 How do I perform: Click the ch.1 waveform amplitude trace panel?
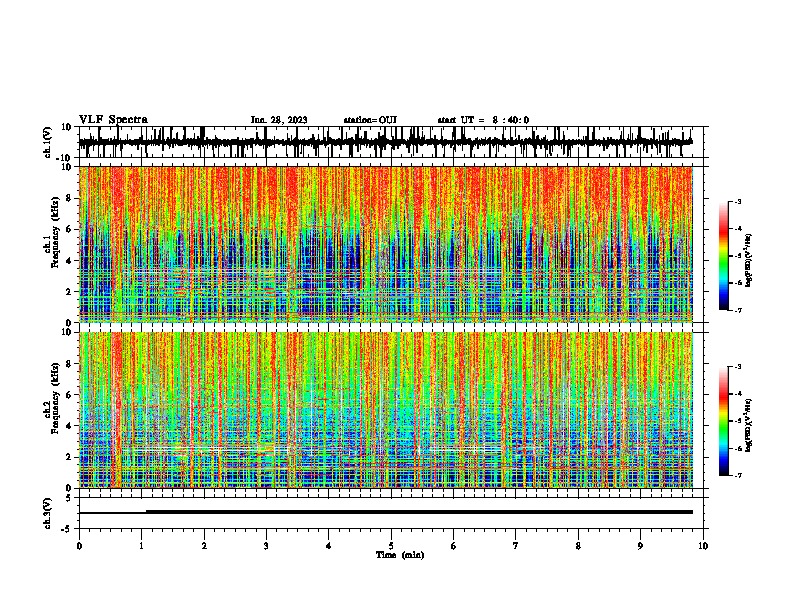[x=391, y=142]
